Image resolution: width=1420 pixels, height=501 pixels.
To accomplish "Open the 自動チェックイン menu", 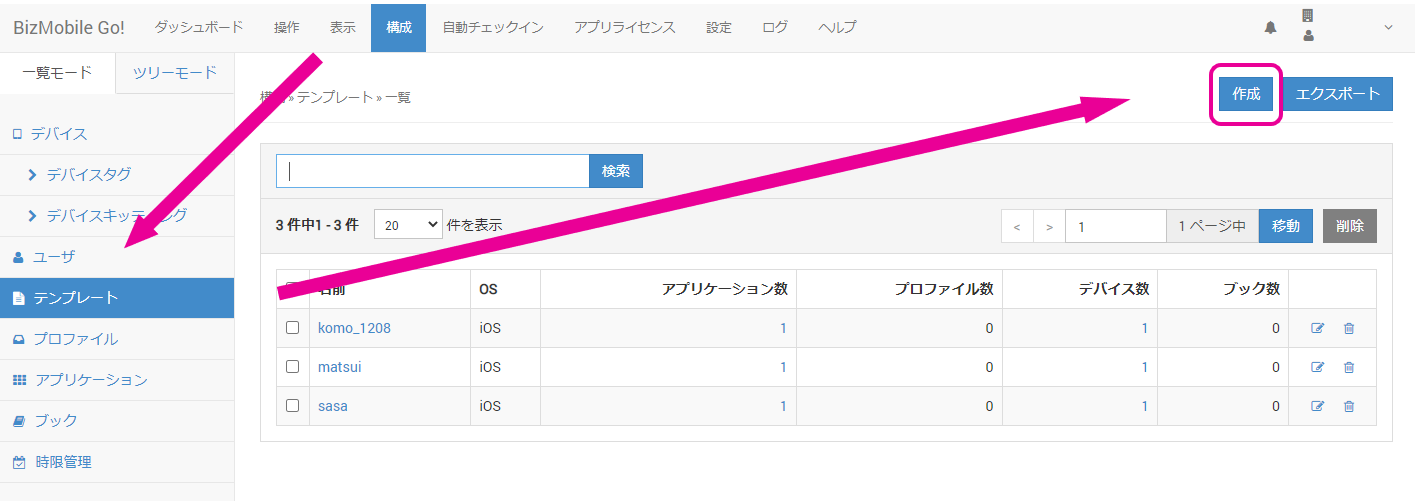I will tap(493, 28).
